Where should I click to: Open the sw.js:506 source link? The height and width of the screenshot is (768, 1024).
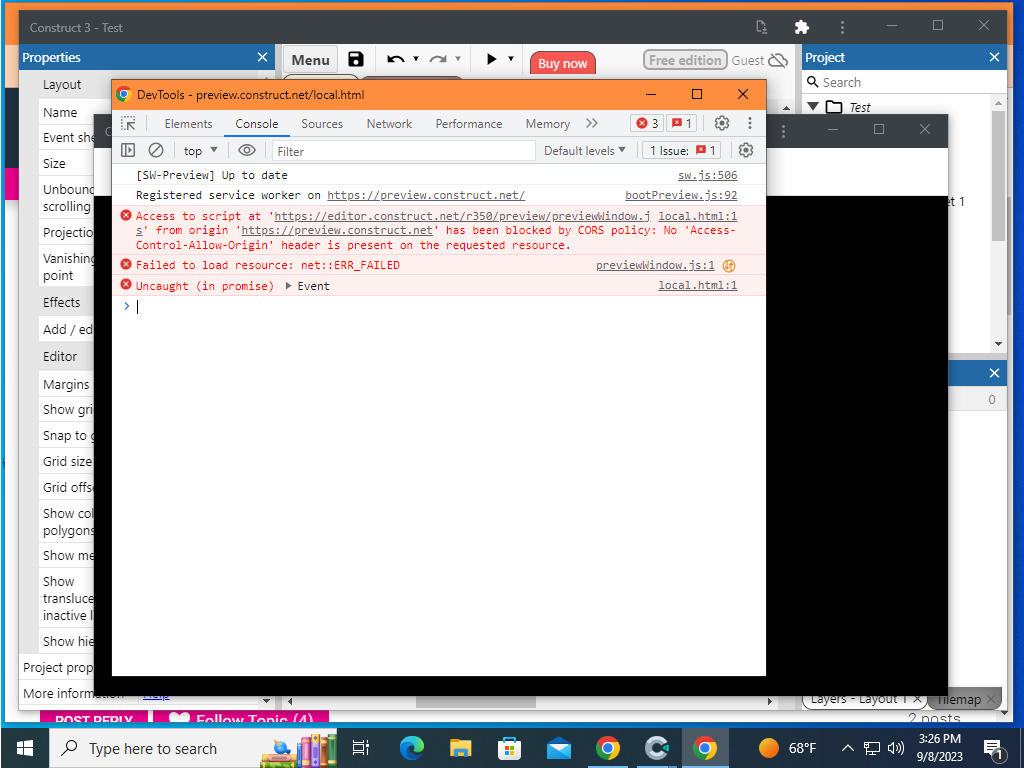click(707, 175)
